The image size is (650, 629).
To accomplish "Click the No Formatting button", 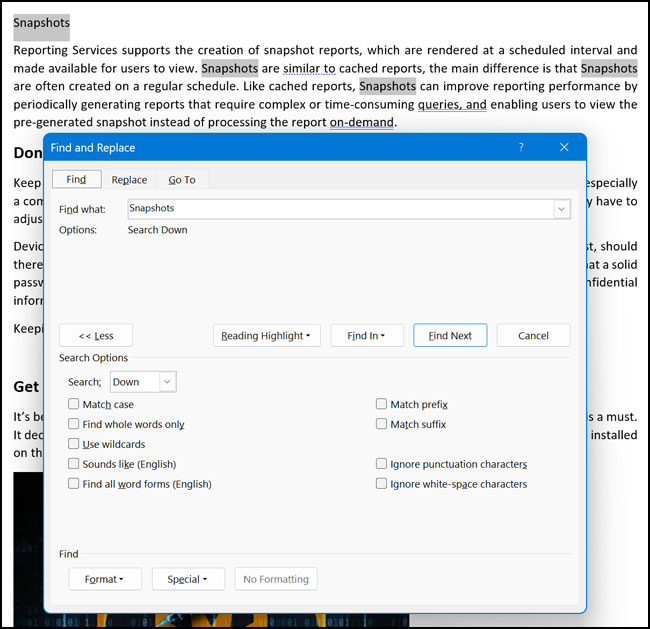I will coord(276,579).
